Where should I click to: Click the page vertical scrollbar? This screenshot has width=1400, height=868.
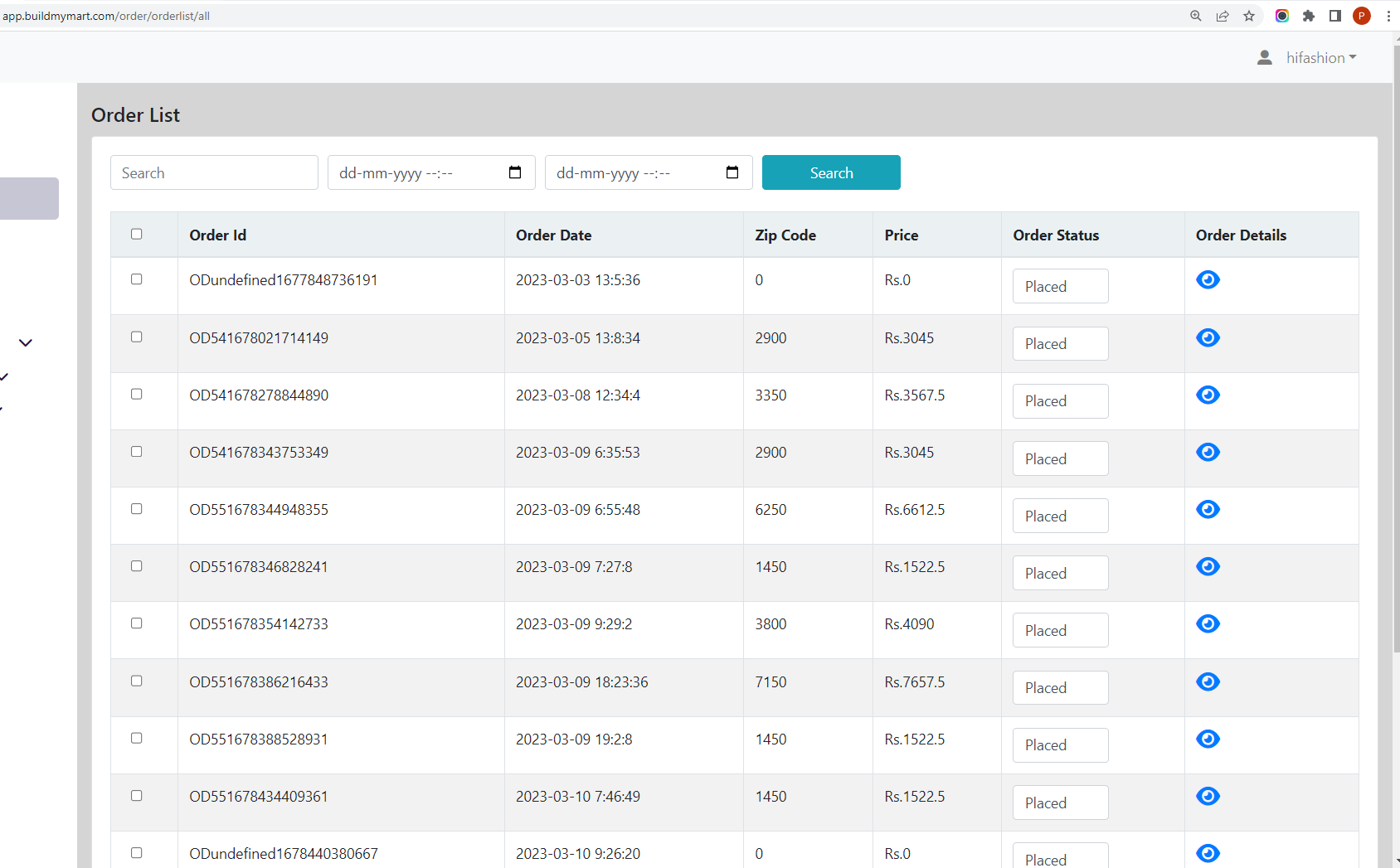pyautogui.click(x=1396, y=348)
